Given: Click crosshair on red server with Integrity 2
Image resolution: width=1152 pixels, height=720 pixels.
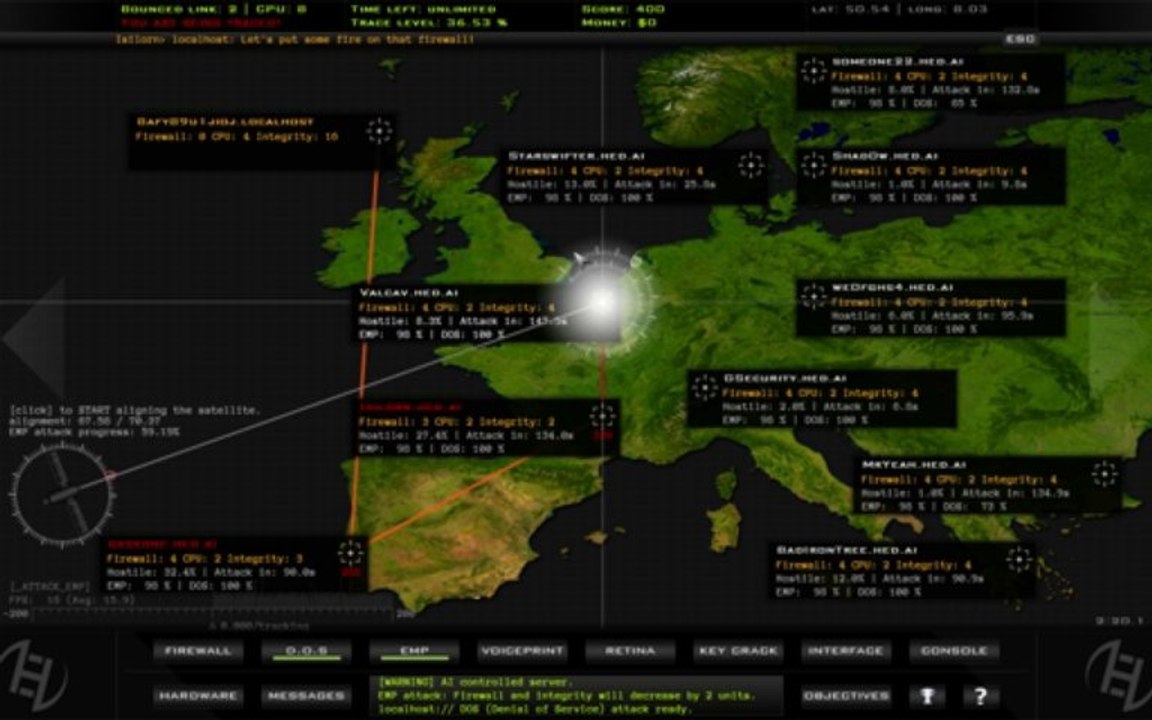Looking at the screenshot, I should point(602,417).
